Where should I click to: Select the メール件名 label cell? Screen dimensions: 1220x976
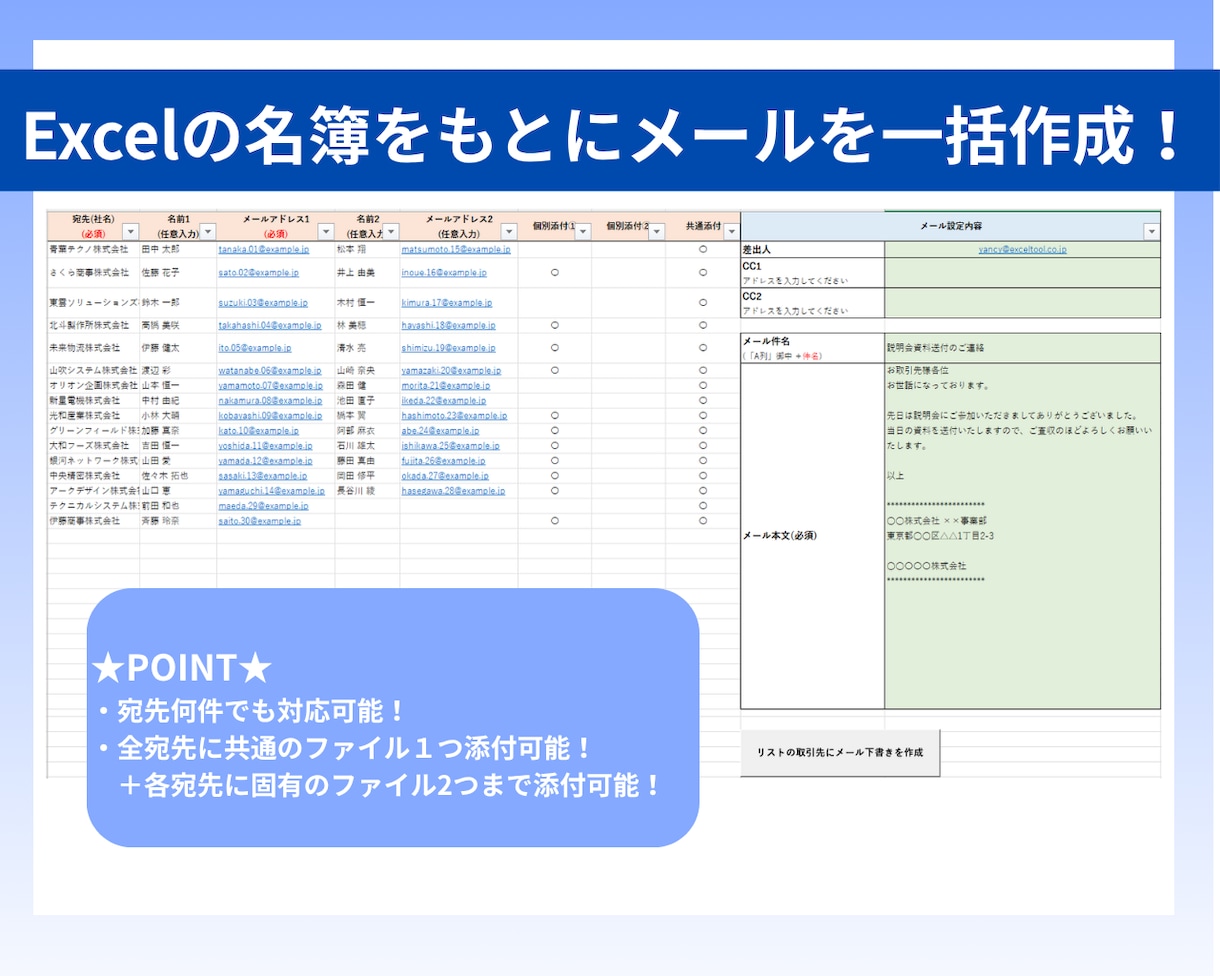tap(812, 348)
